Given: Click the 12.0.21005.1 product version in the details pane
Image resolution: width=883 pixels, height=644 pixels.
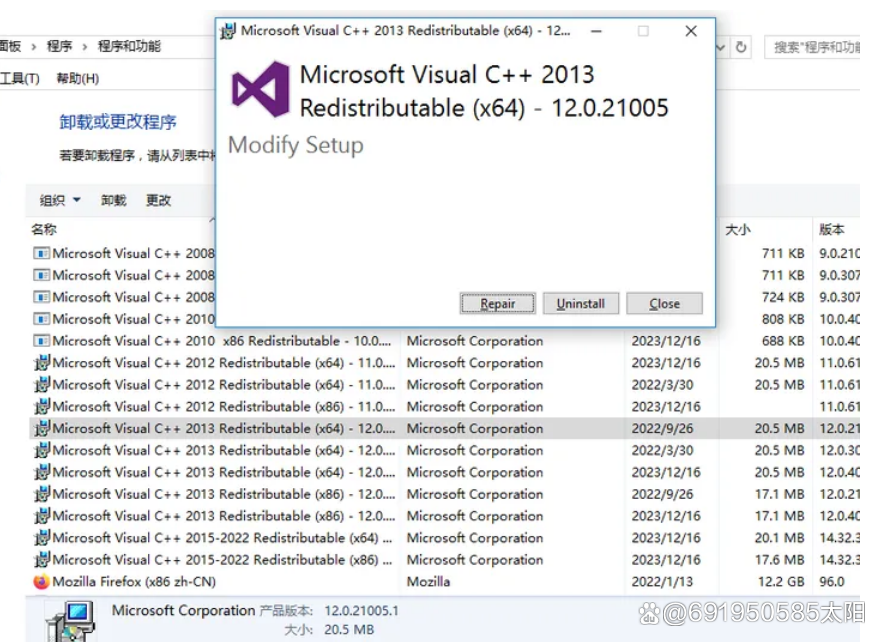Looking at the screenshot, I should pos(362,611).
